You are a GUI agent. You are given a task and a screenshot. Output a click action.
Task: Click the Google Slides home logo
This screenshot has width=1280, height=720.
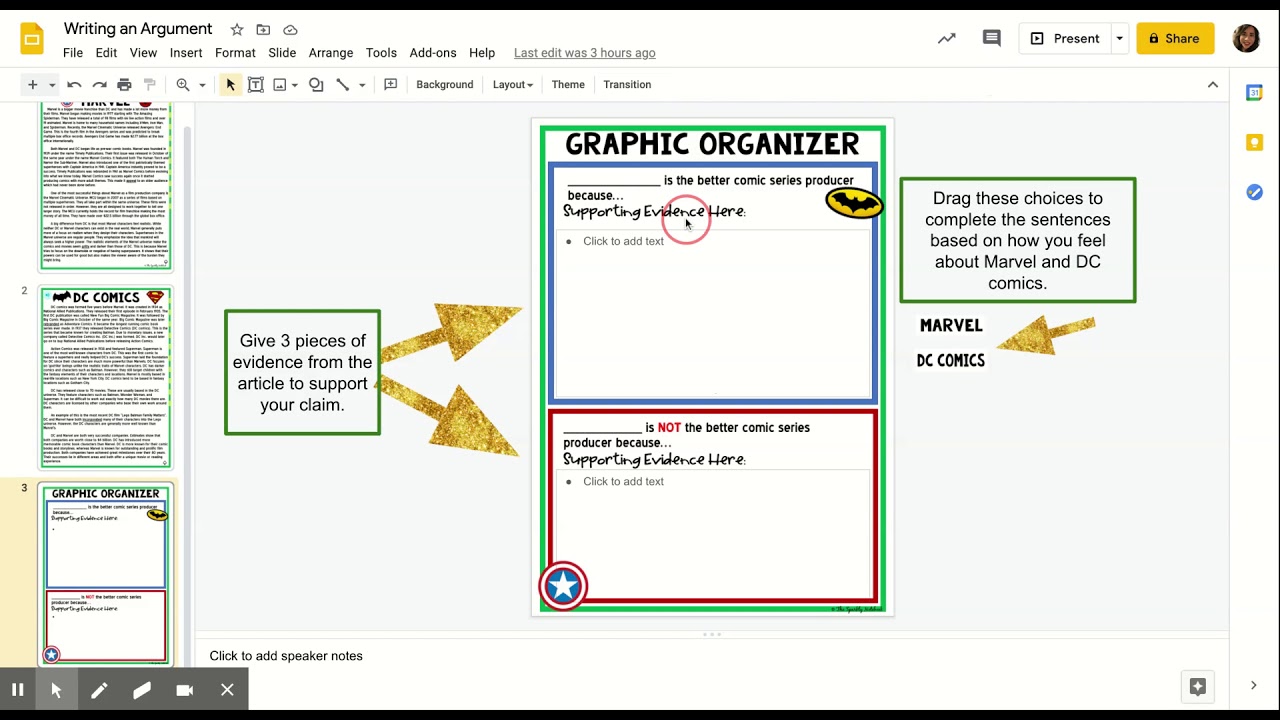coord(32,39)
